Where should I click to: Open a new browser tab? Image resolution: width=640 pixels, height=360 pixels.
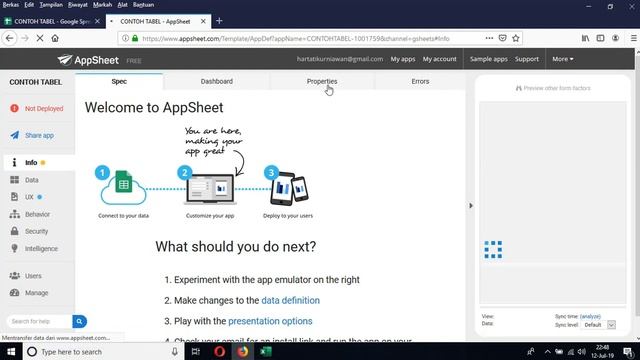pyautogui.click(x=219, y=21)
